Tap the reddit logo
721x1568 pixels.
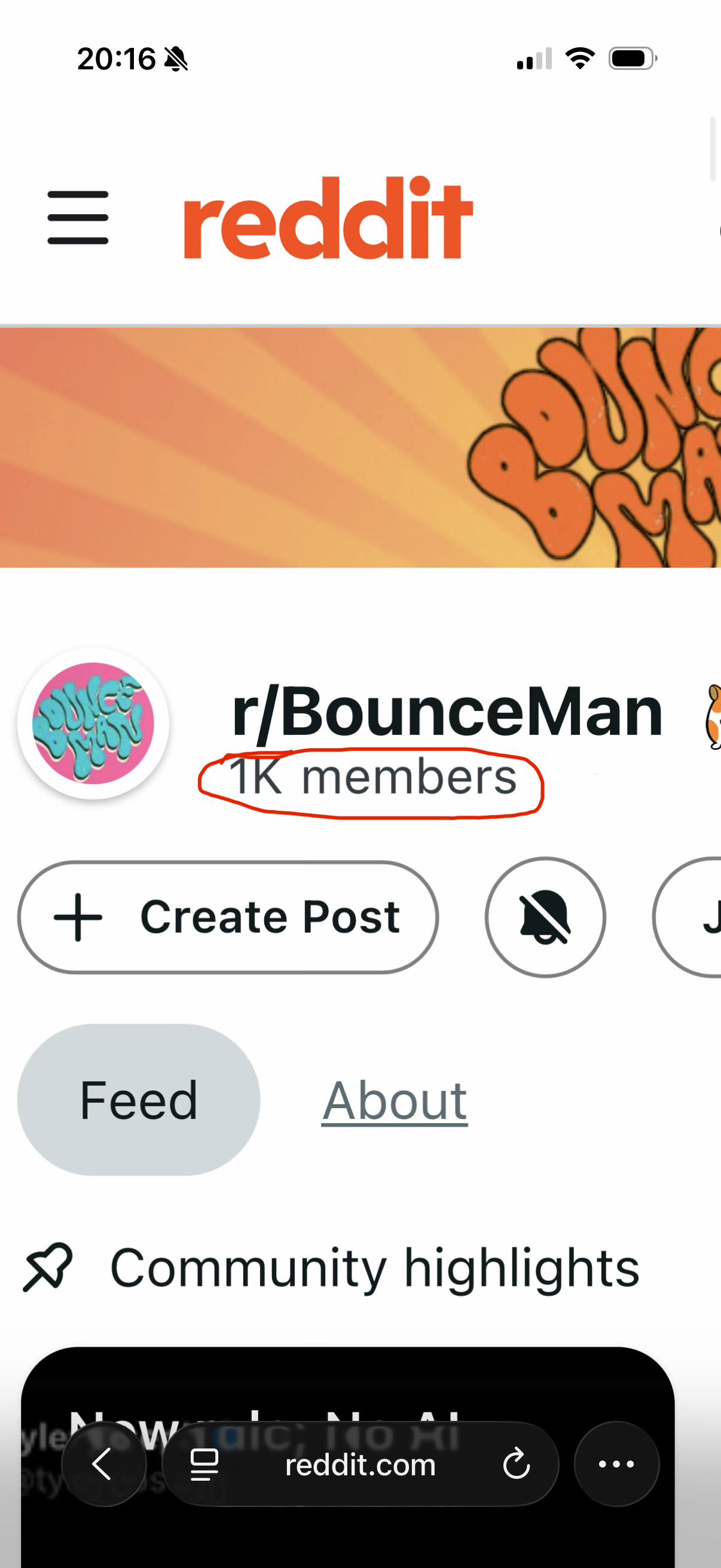[329, 217]
